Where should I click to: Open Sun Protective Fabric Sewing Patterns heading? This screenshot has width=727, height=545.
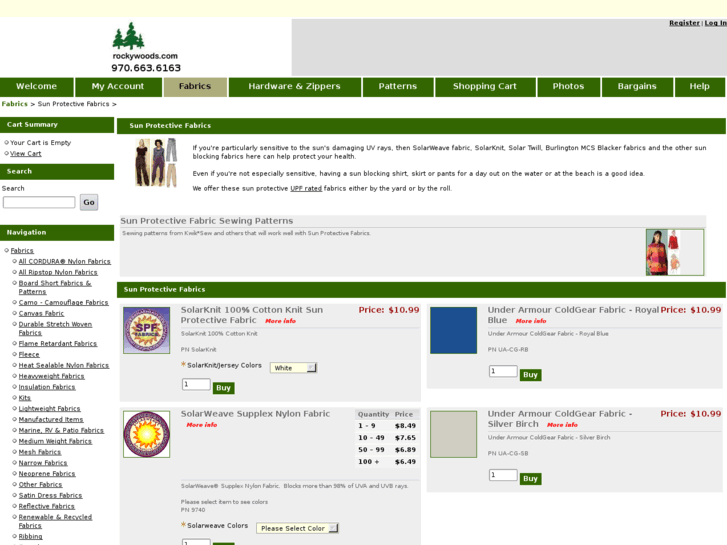(x=207, y=221)
